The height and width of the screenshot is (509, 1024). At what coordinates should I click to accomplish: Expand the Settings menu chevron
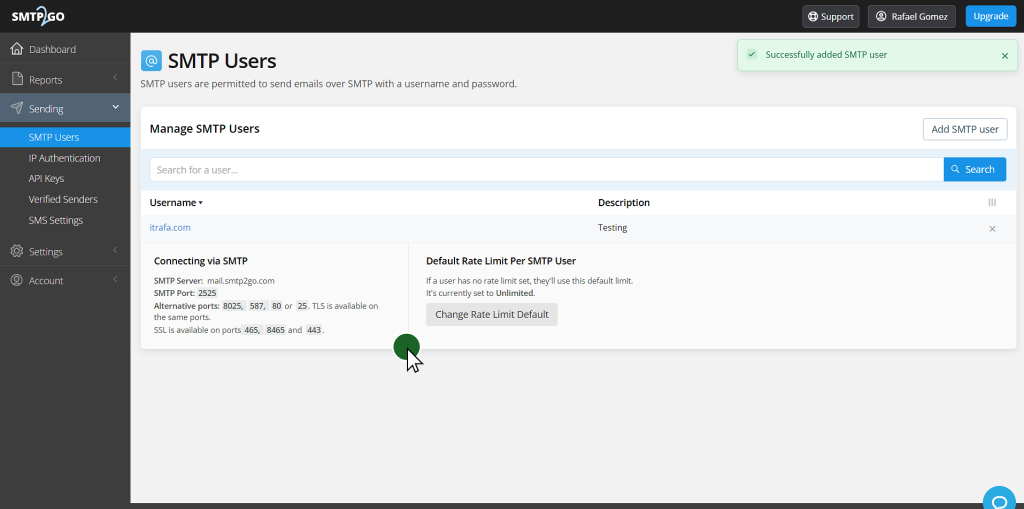115,250
